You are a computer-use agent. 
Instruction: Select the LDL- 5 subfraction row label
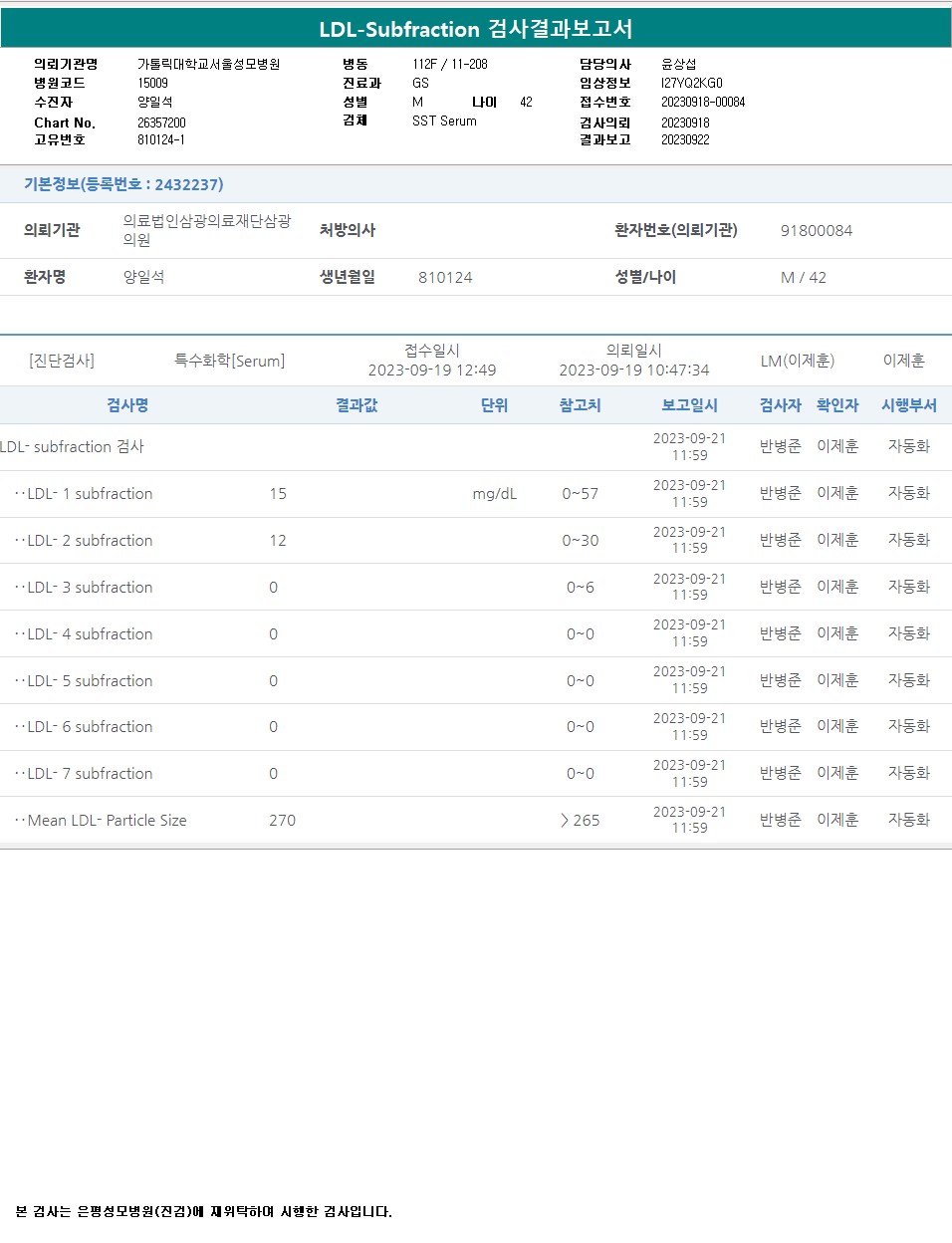(x=90, y=681)
